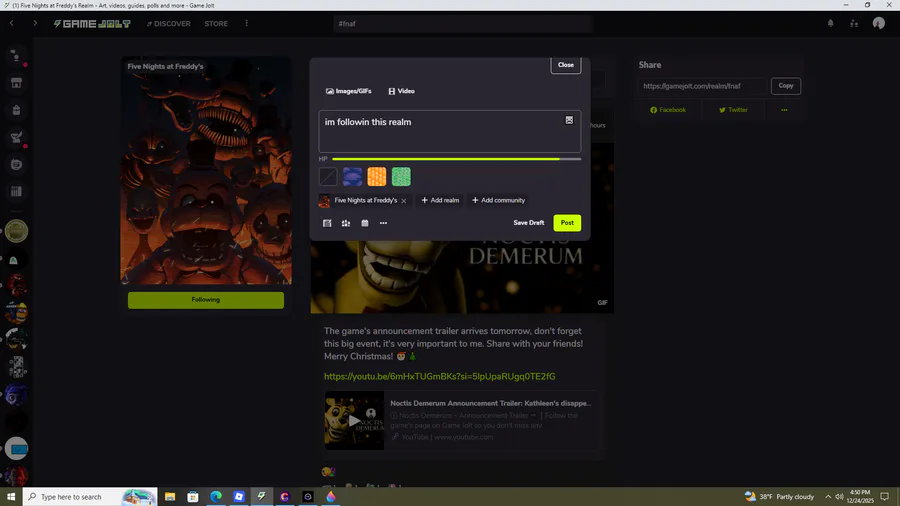This screenshot has height=506, width=900.
Task: Open the Store page
Action: pos(216,24)
